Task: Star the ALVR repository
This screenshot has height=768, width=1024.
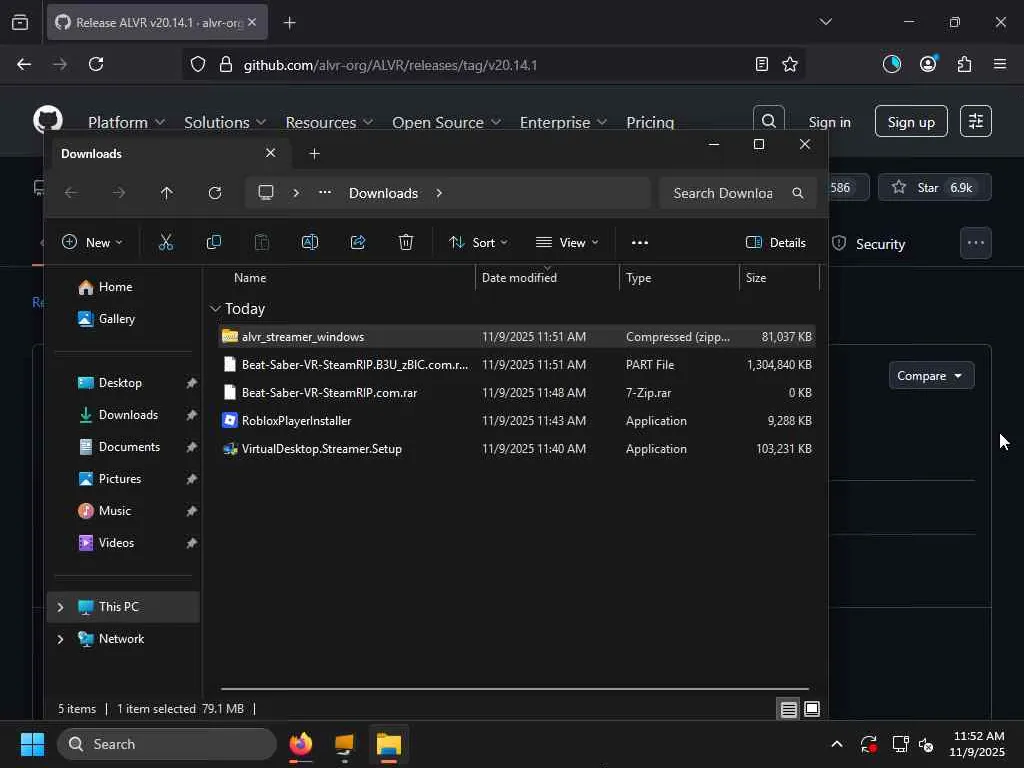Action: pyautogui.click(x=935, y=187)
